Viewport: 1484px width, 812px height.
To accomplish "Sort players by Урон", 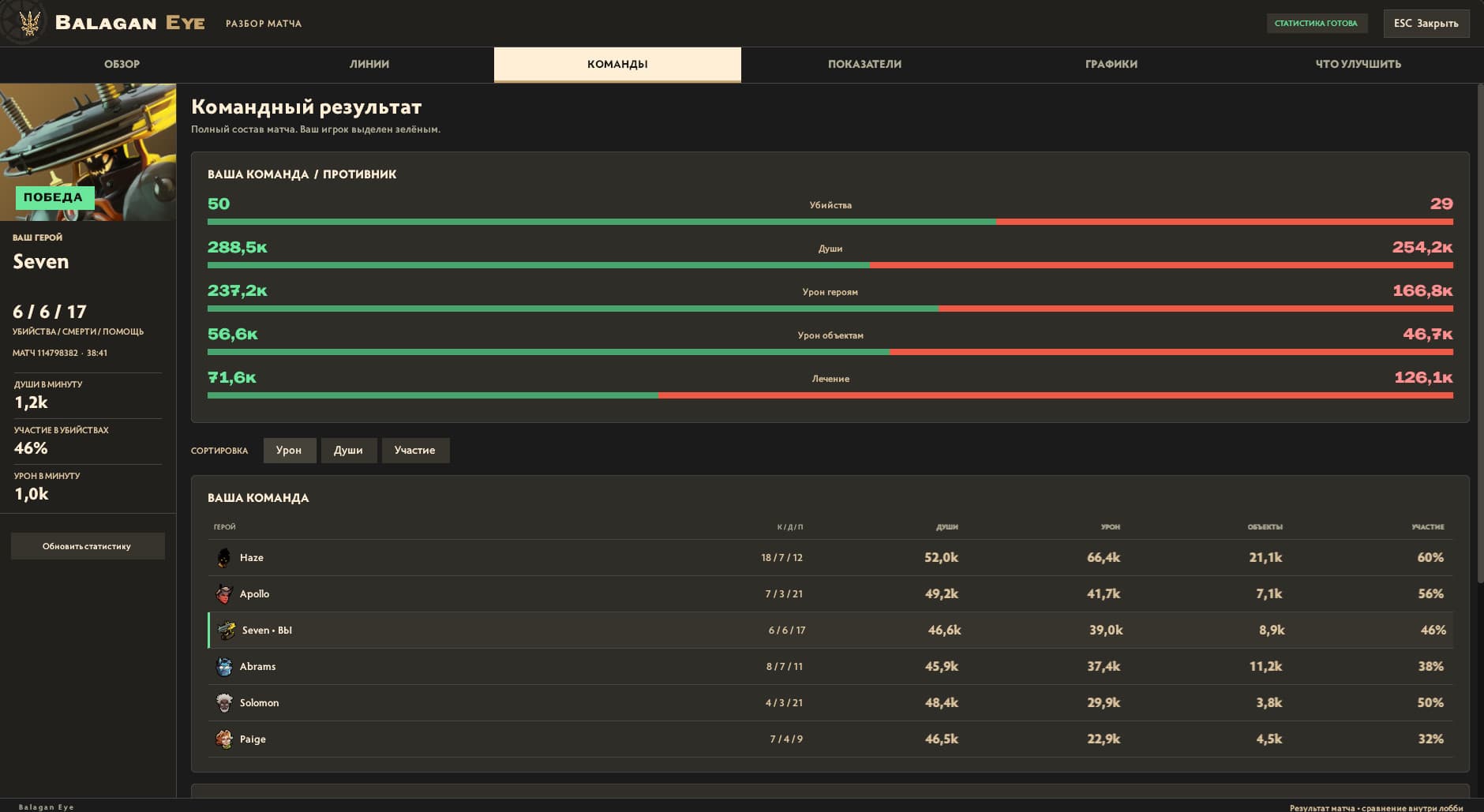I will point(289,451).
